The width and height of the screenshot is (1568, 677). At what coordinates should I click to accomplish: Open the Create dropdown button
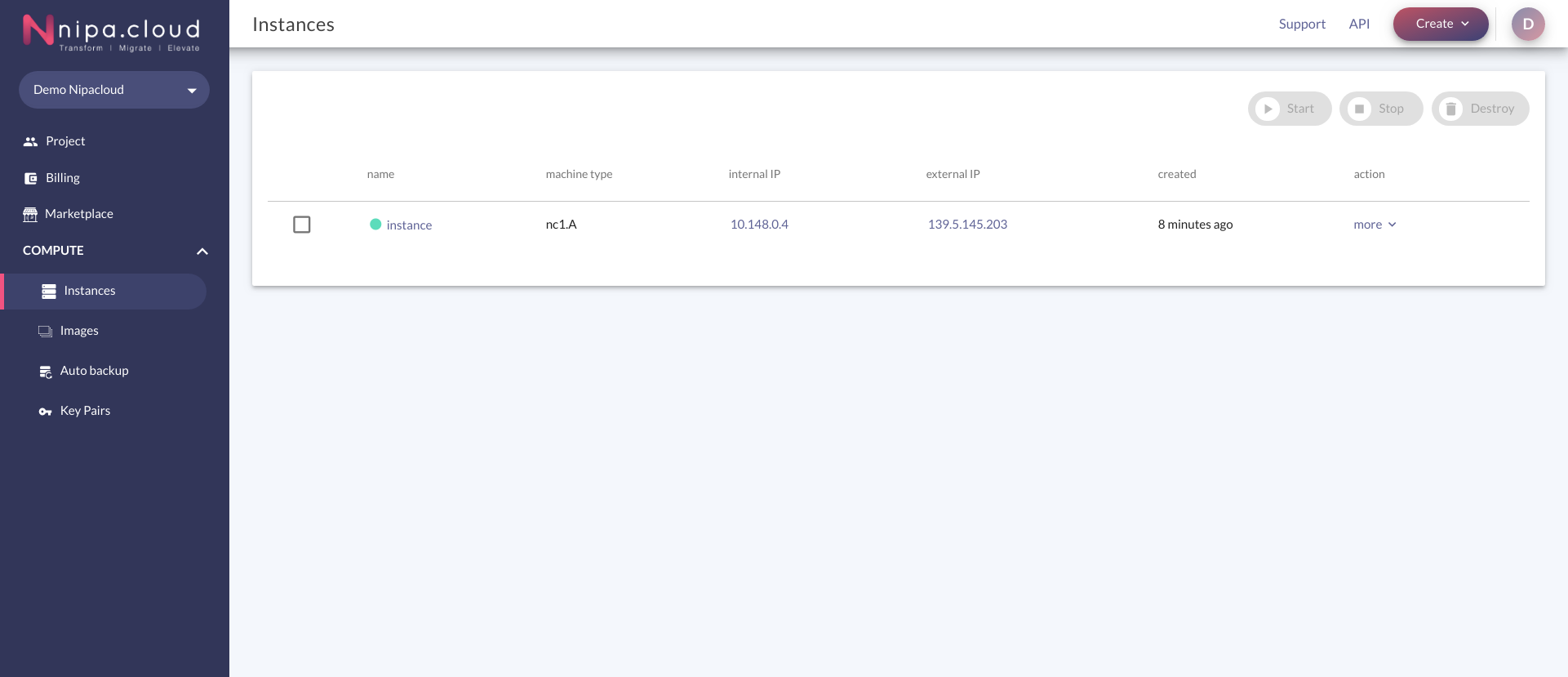(x=1441, y=24)
